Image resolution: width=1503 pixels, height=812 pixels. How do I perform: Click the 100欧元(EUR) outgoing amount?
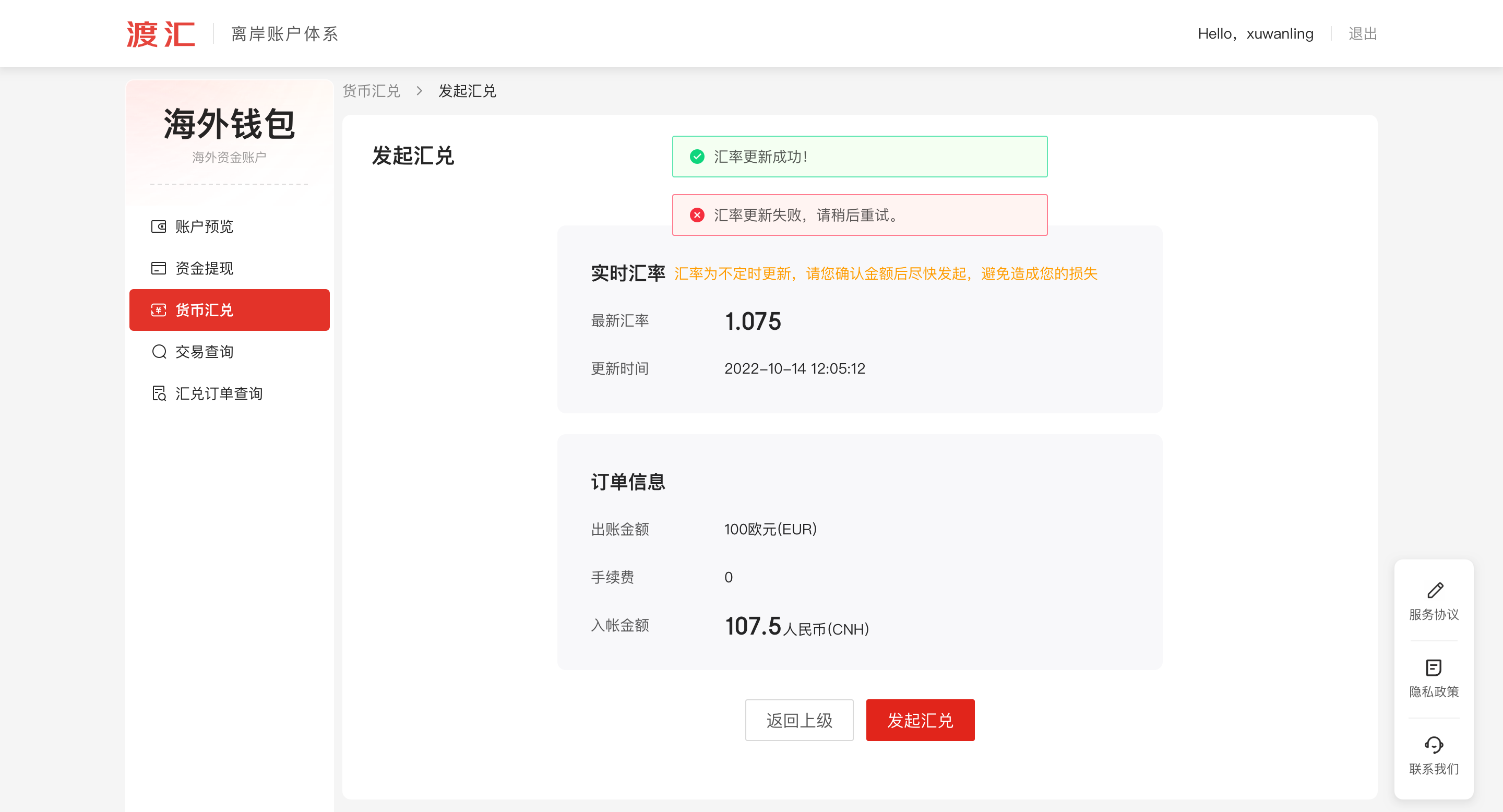coord(770,529)
